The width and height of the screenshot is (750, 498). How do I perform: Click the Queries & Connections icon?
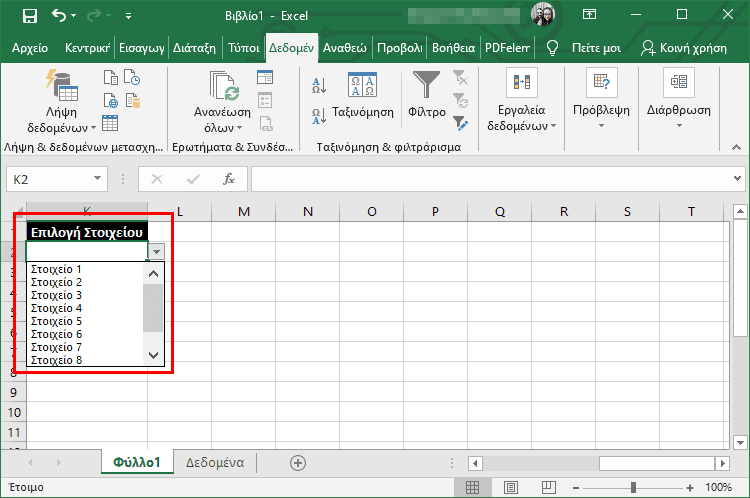[x=265, y=77]
